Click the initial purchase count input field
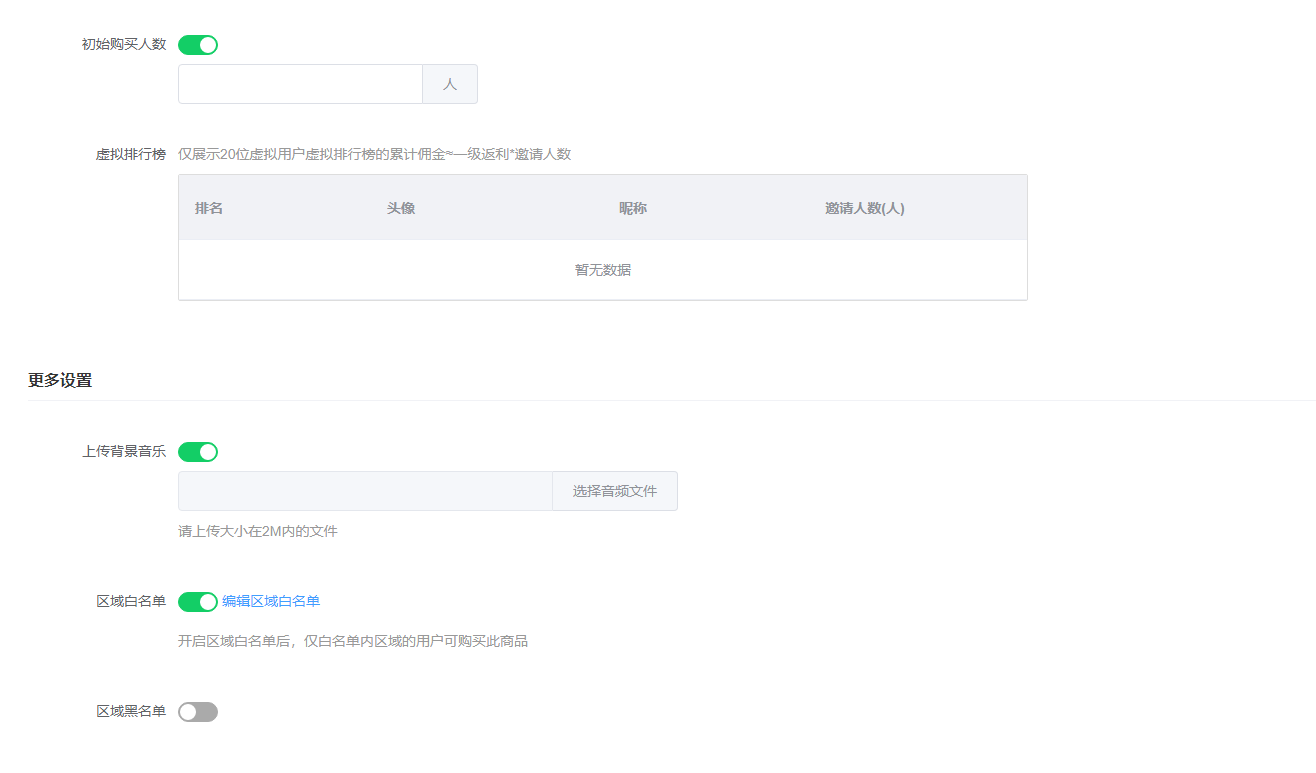The width and height of the screenshot is (1316, 773). (300, 84)
